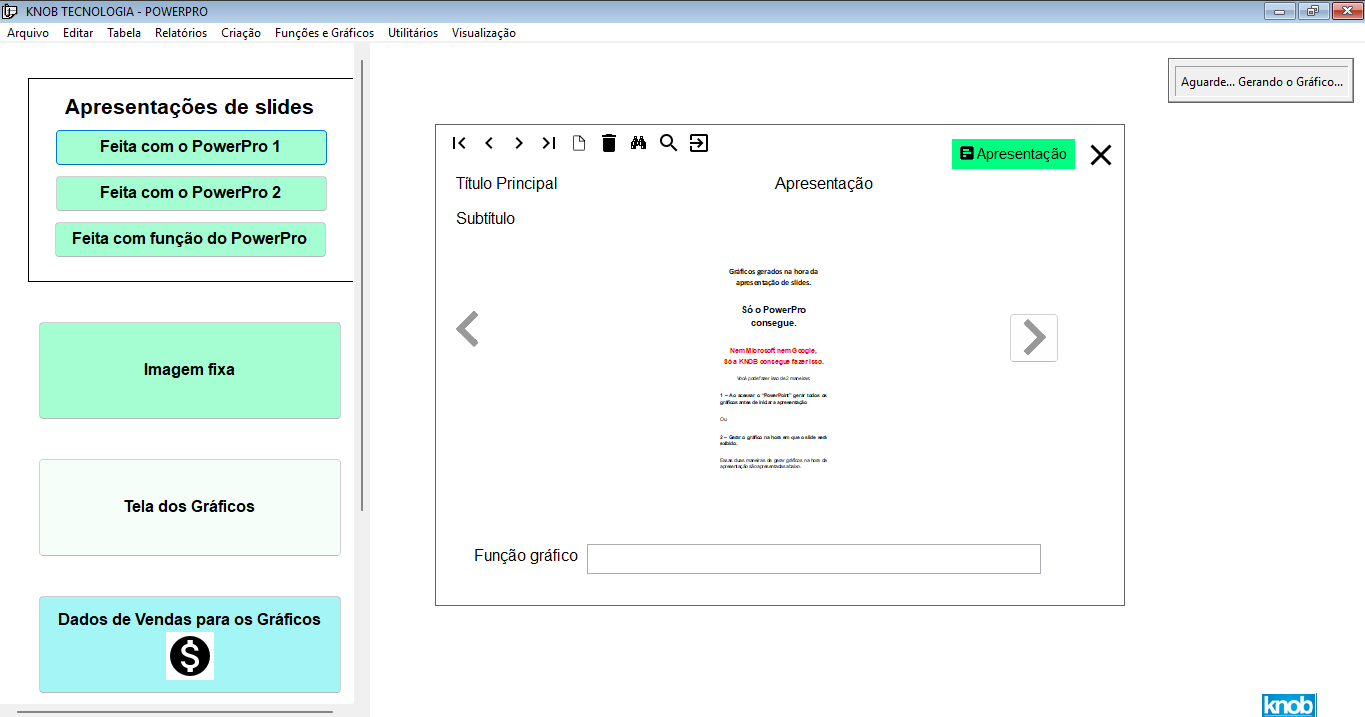Go to first record icon
Viewport: 1365px width, 717px height.
[459, 143]
